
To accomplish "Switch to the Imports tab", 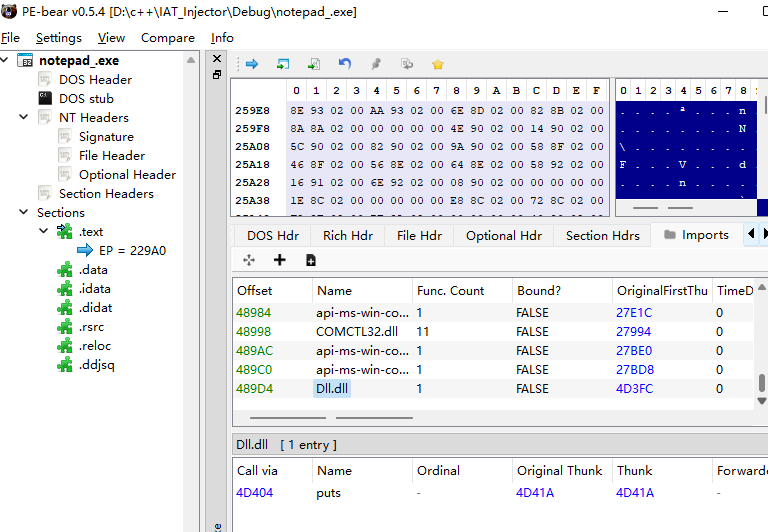I will (696, 235).
